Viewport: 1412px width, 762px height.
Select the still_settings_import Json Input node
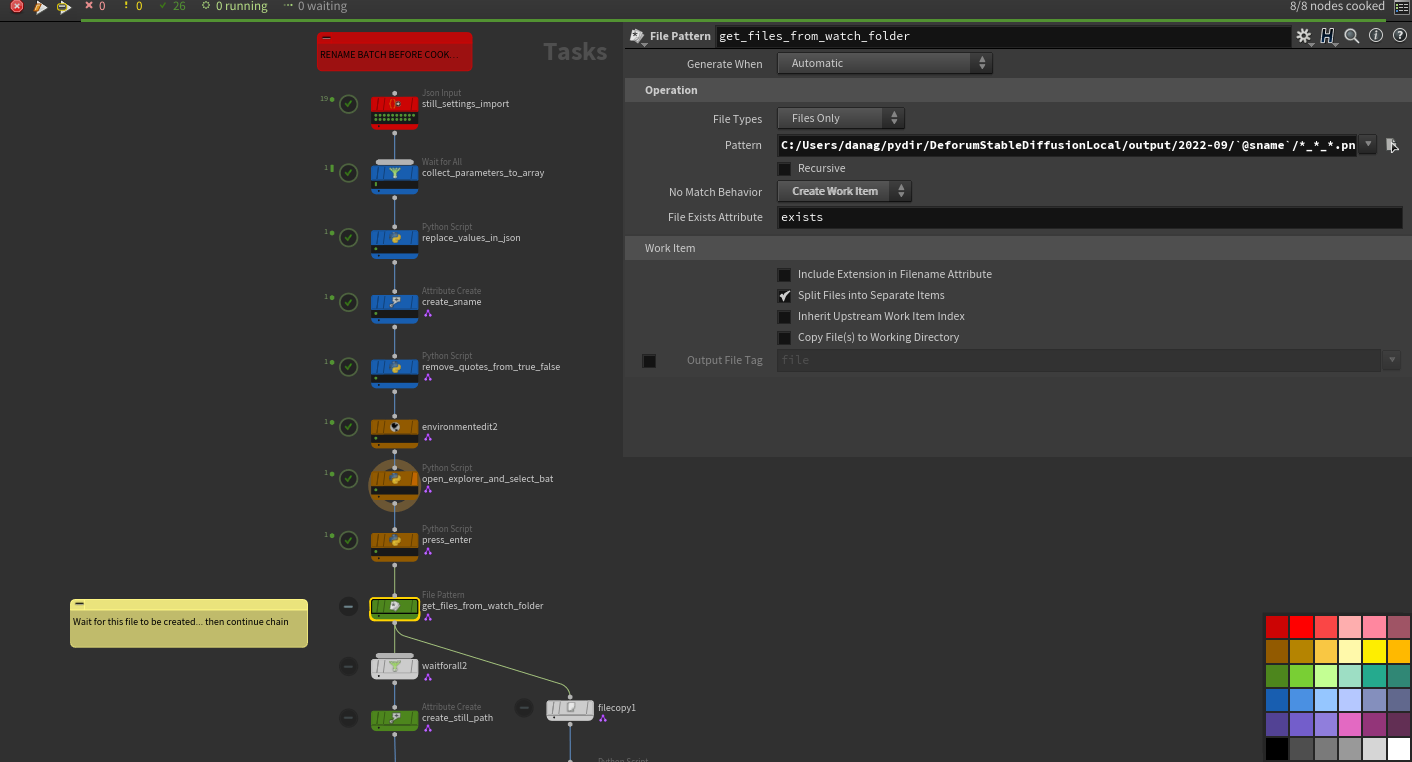tap(395, 112)
